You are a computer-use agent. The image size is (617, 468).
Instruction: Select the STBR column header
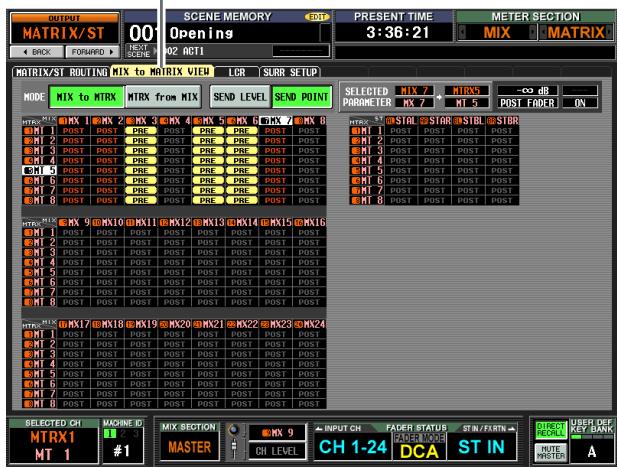[502, 121]
